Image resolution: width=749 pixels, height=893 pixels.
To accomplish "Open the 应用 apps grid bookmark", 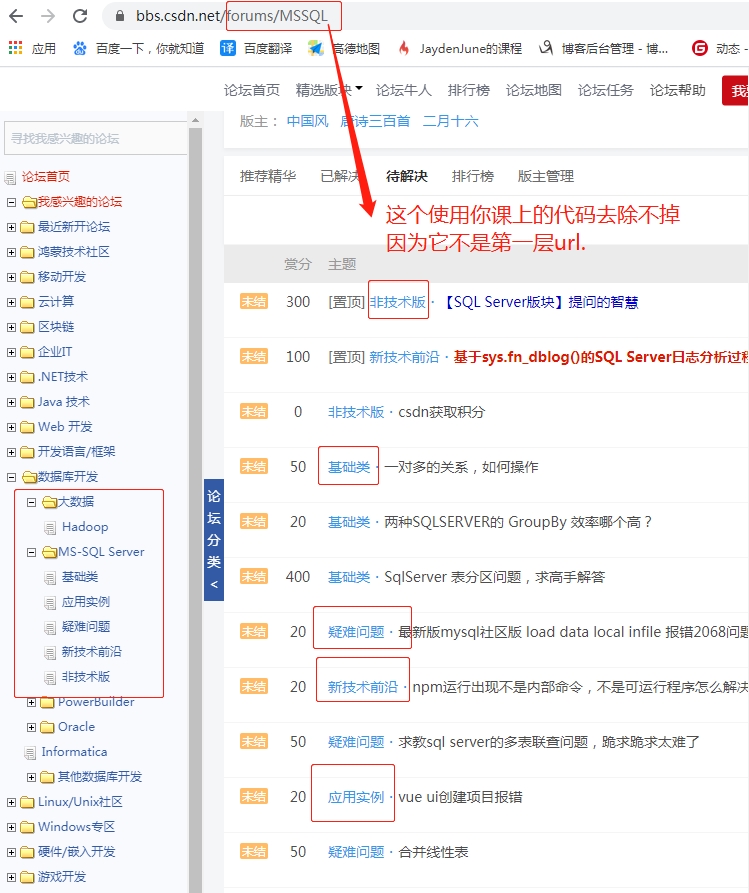I will (x=32, y=48).
